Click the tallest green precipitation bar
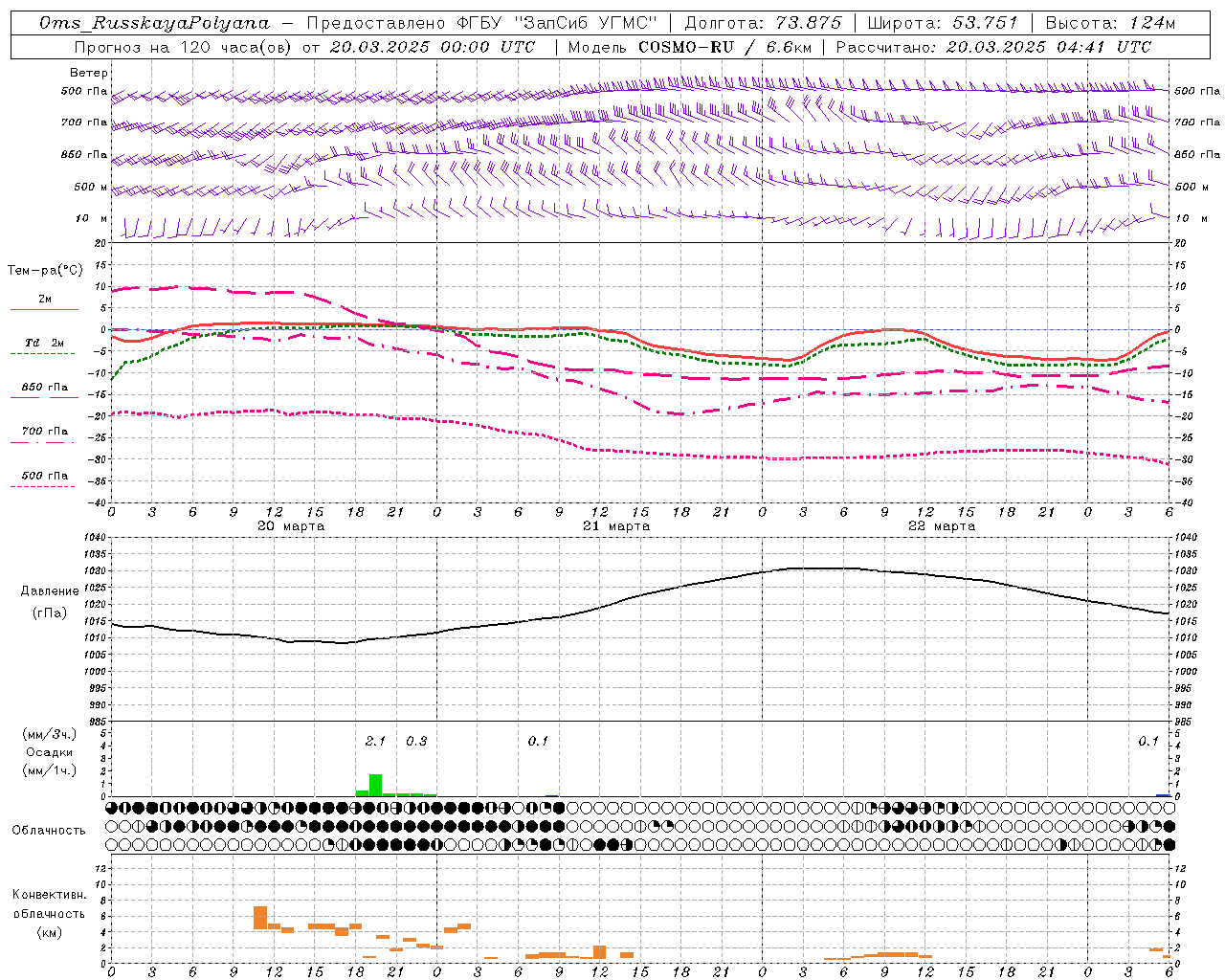This screenshot has height=980, width=1225. tap(375, 785)
